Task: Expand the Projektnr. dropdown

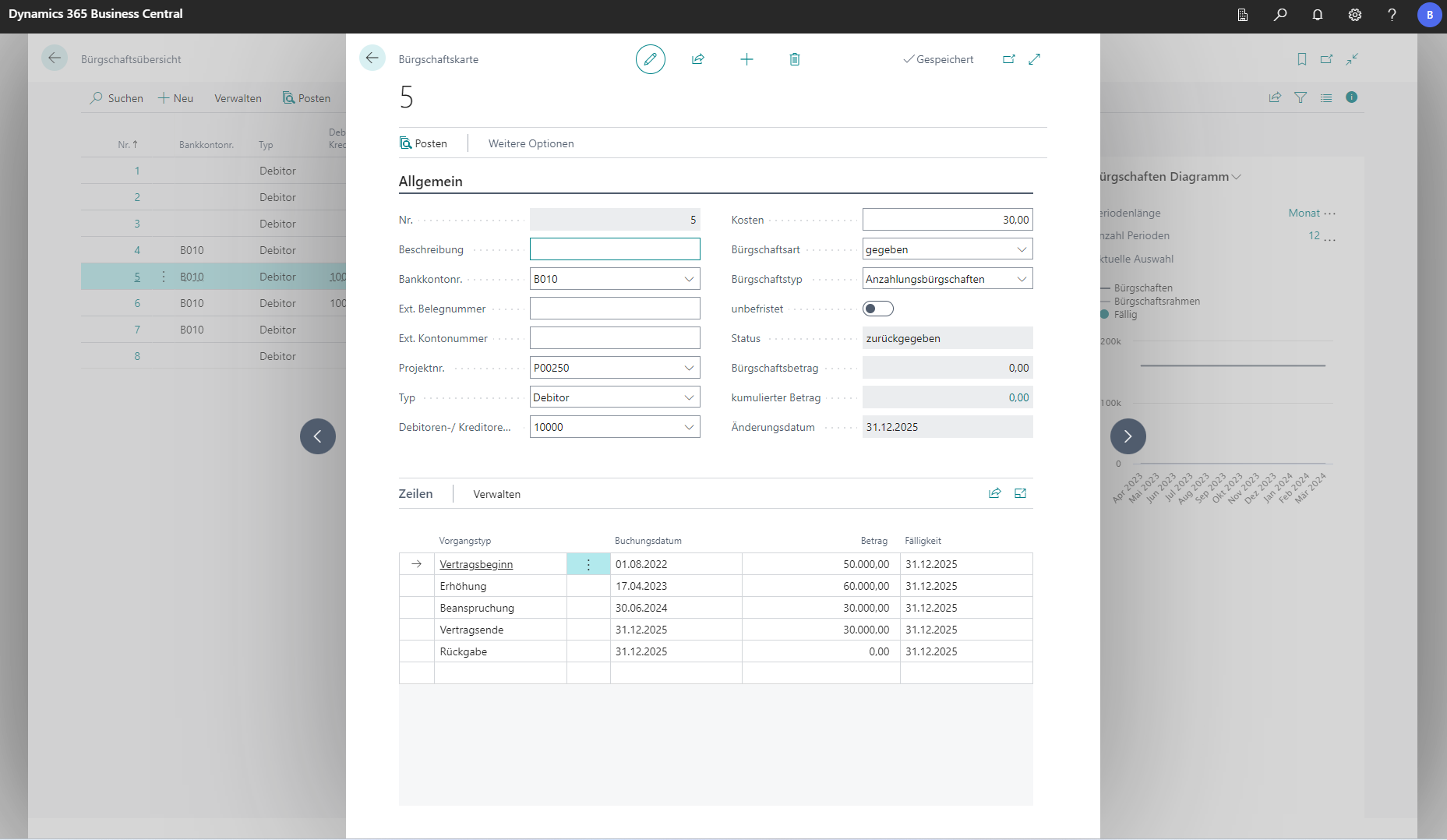Action: point(689,368)
